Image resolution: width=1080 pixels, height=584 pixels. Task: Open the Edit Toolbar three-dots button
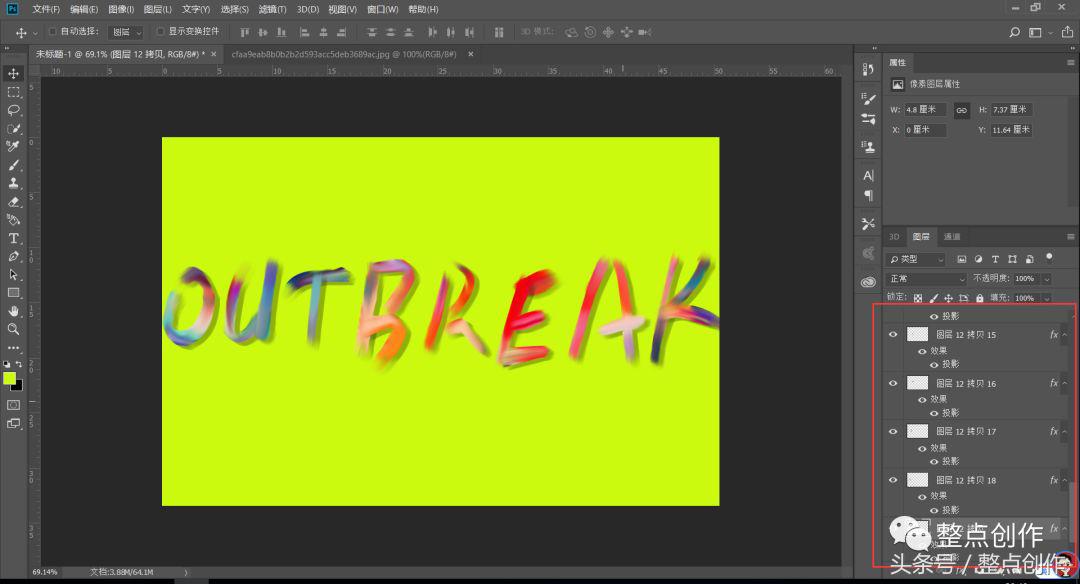coord(13,348)
